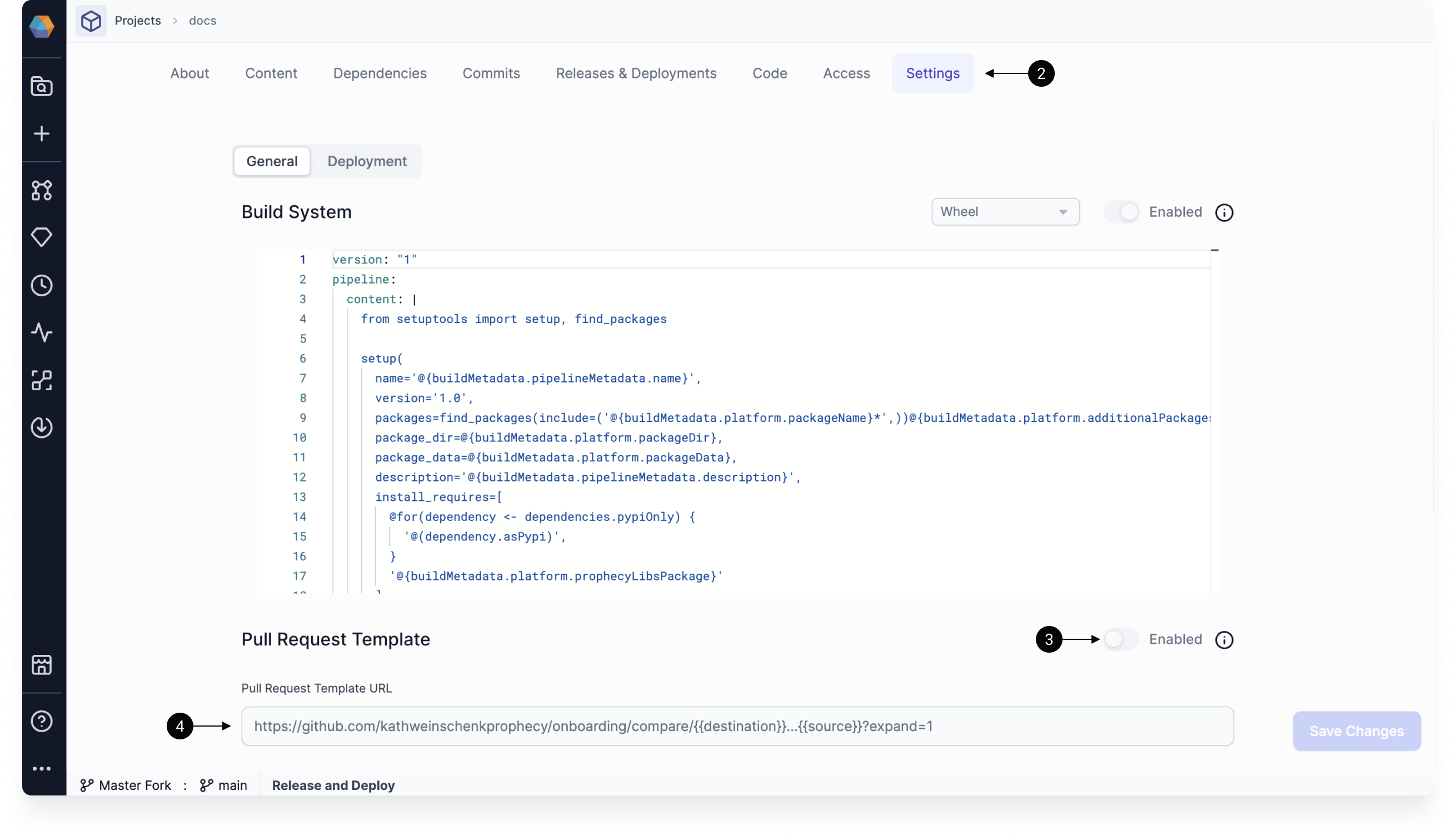Enable the Pull Request Template toggle
The height and width of the screenshot is (840, 1456).
1121,639
